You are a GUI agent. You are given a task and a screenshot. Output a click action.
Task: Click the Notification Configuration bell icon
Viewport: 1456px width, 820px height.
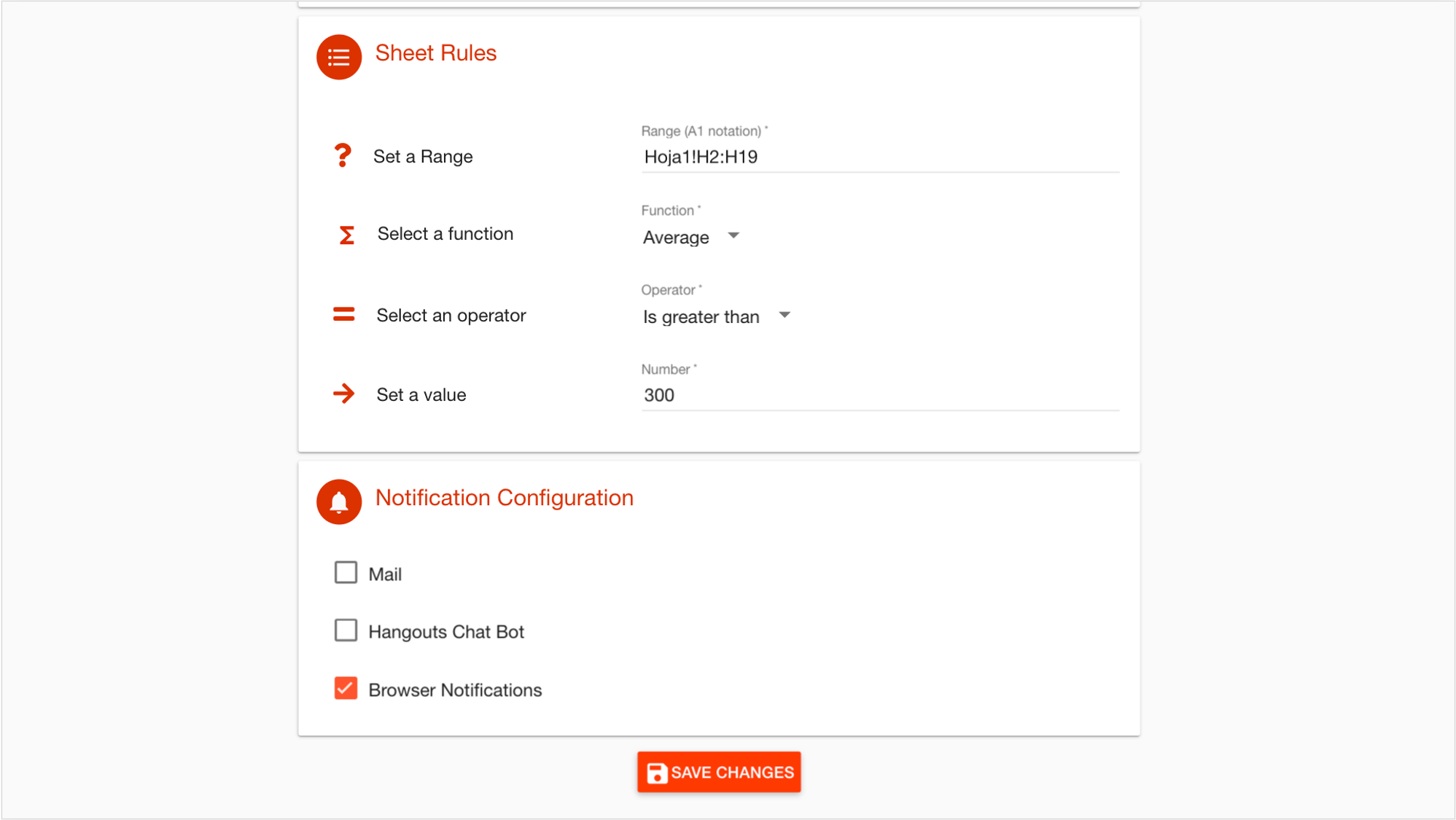coord(339,501)
